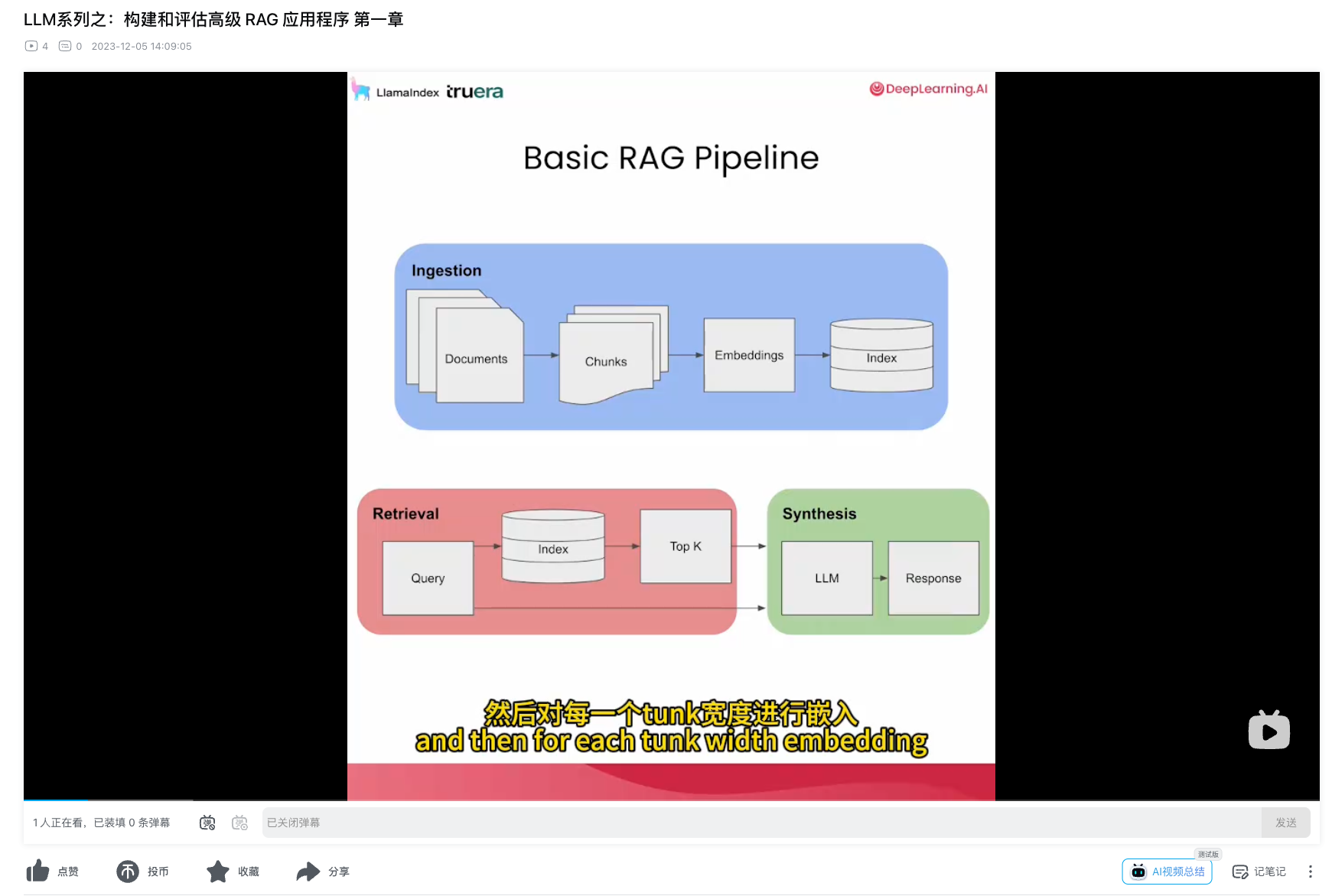Click the thumbs-up like icon
1332x896 pixels.
coord(37,871)
